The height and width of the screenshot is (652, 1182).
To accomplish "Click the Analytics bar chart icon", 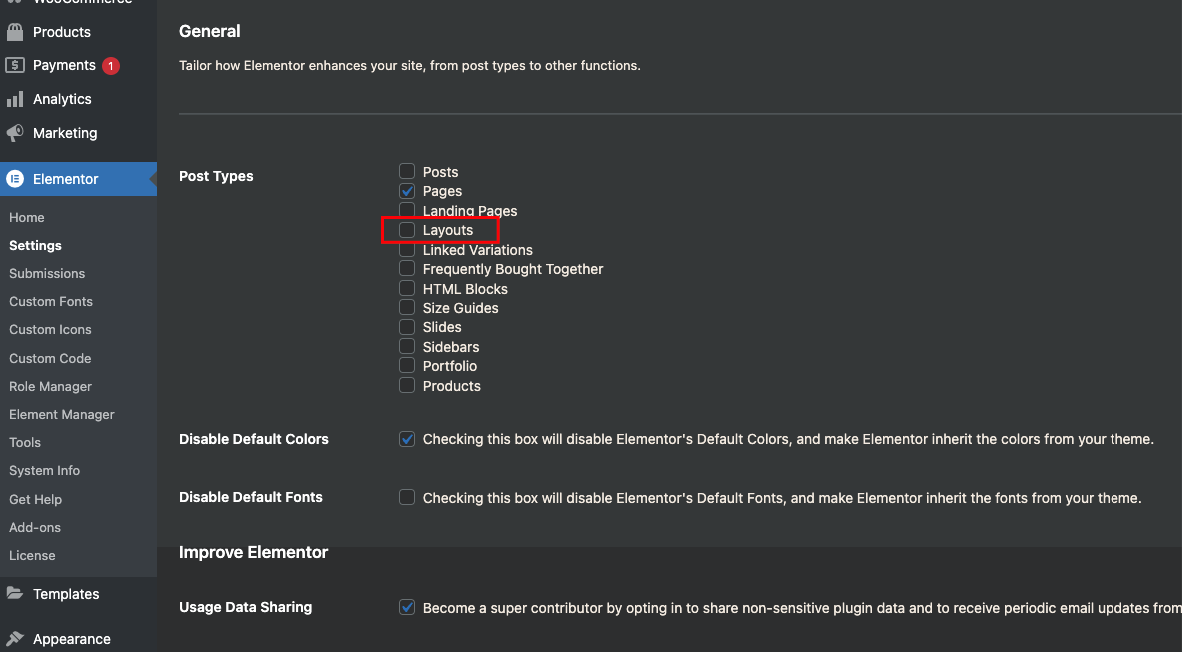I will click(x=15, y=99).
